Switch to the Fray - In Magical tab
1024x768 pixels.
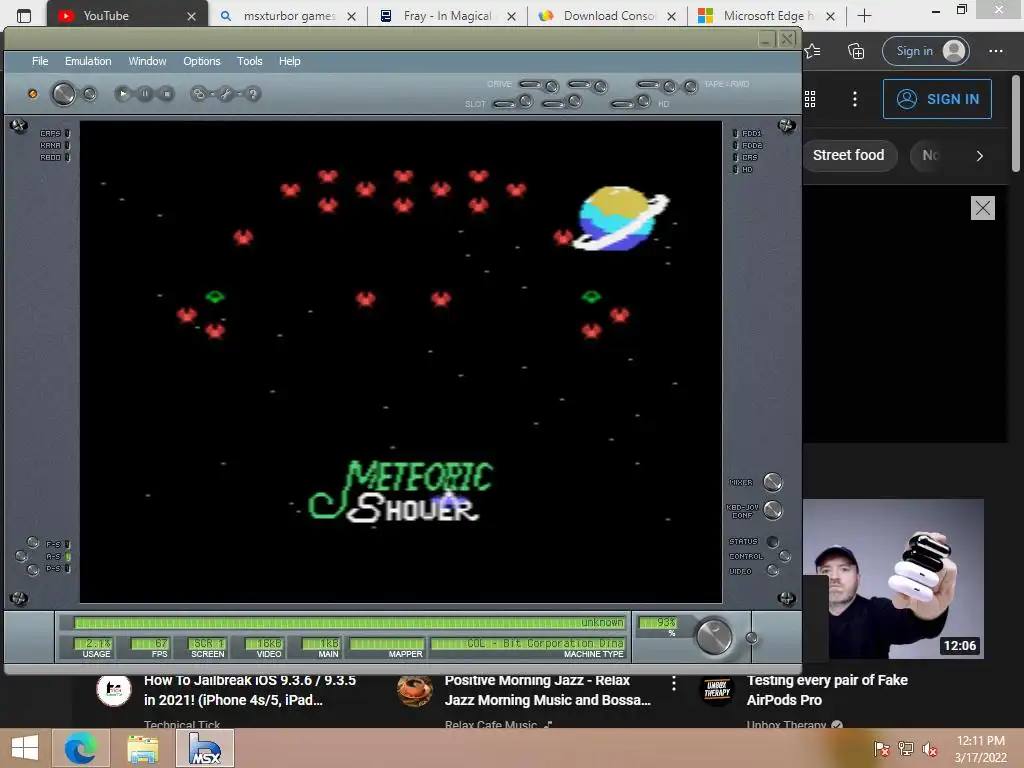pyautogui.click(x=447, y=16)
